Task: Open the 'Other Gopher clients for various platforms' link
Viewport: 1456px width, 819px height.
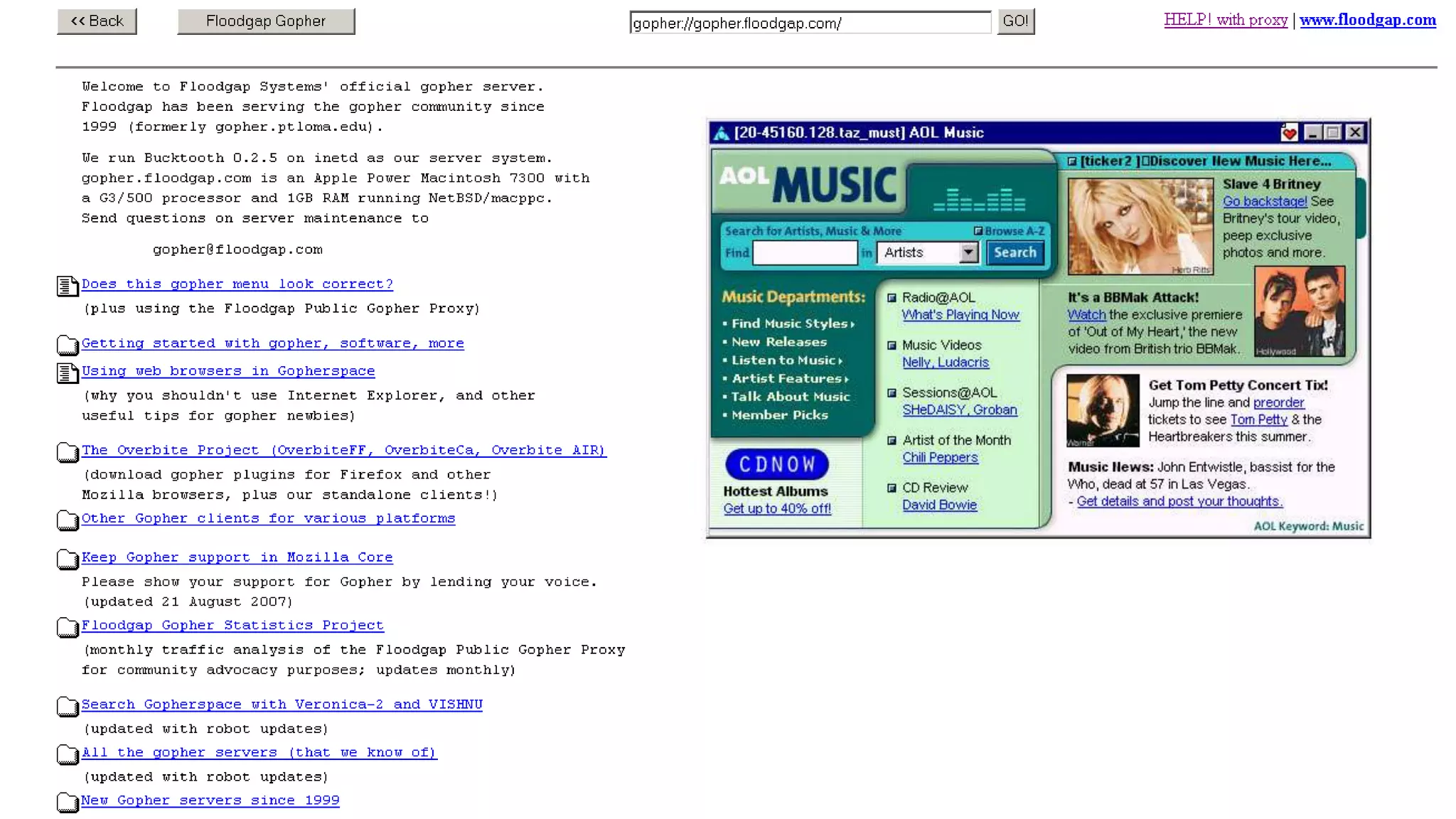Action: pyautogui.click(x=268, y=518)
